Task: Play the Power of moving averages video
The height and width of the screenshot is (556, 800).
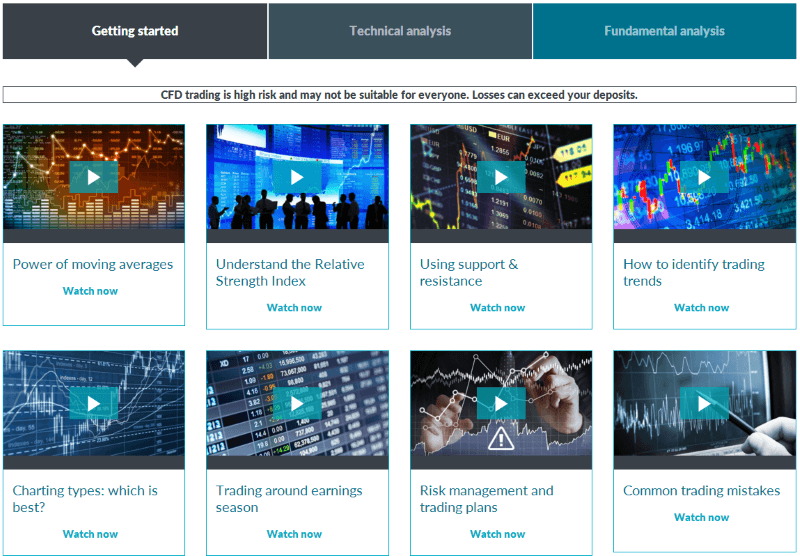Action: [93, 177]
